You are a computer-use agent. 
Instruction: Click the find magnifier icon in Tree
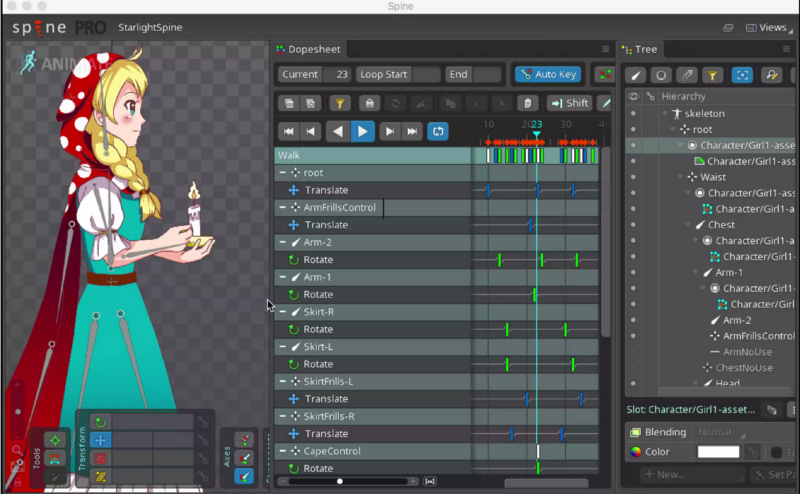pyautogui.click(x=772, y=76)
